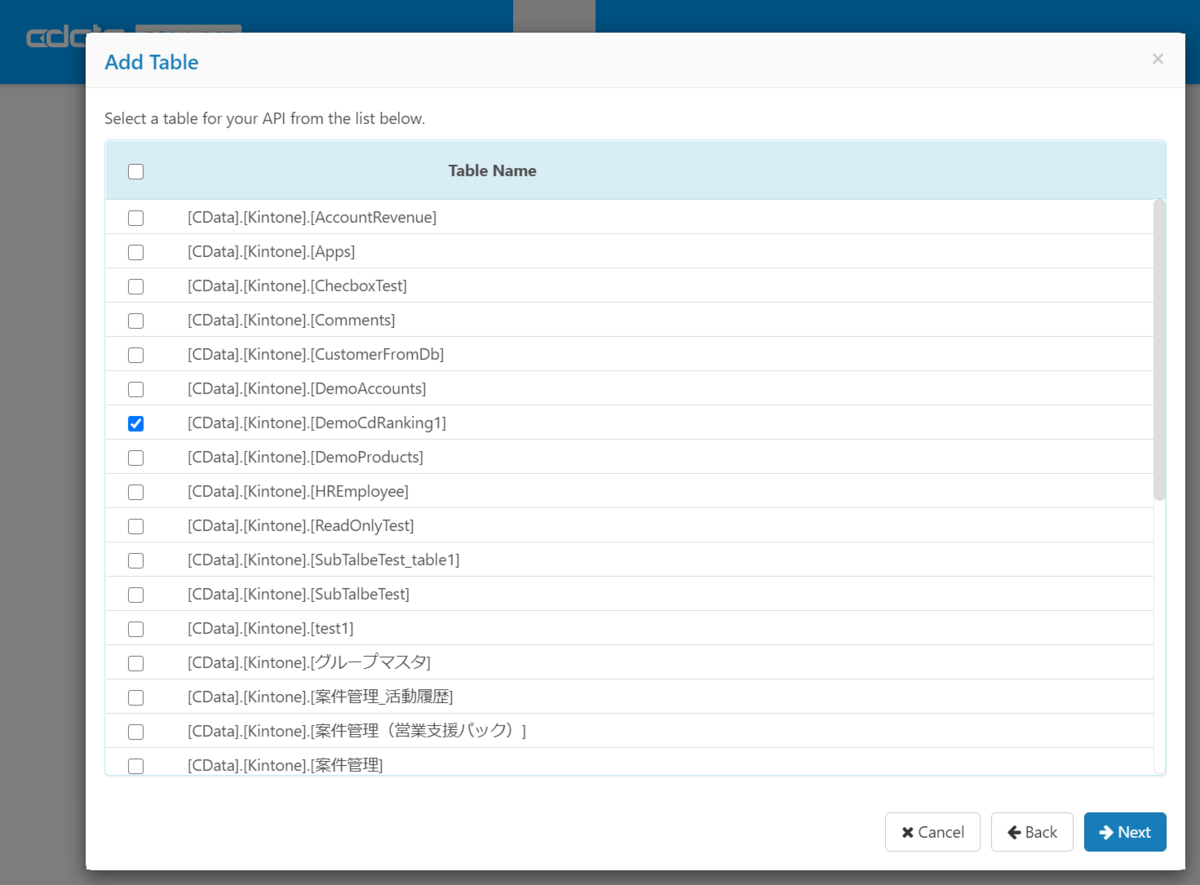Click [CData].[Kintone].[DemoProducts] row text
This screenshot has width=1200, height=885.
coord(305,457)
